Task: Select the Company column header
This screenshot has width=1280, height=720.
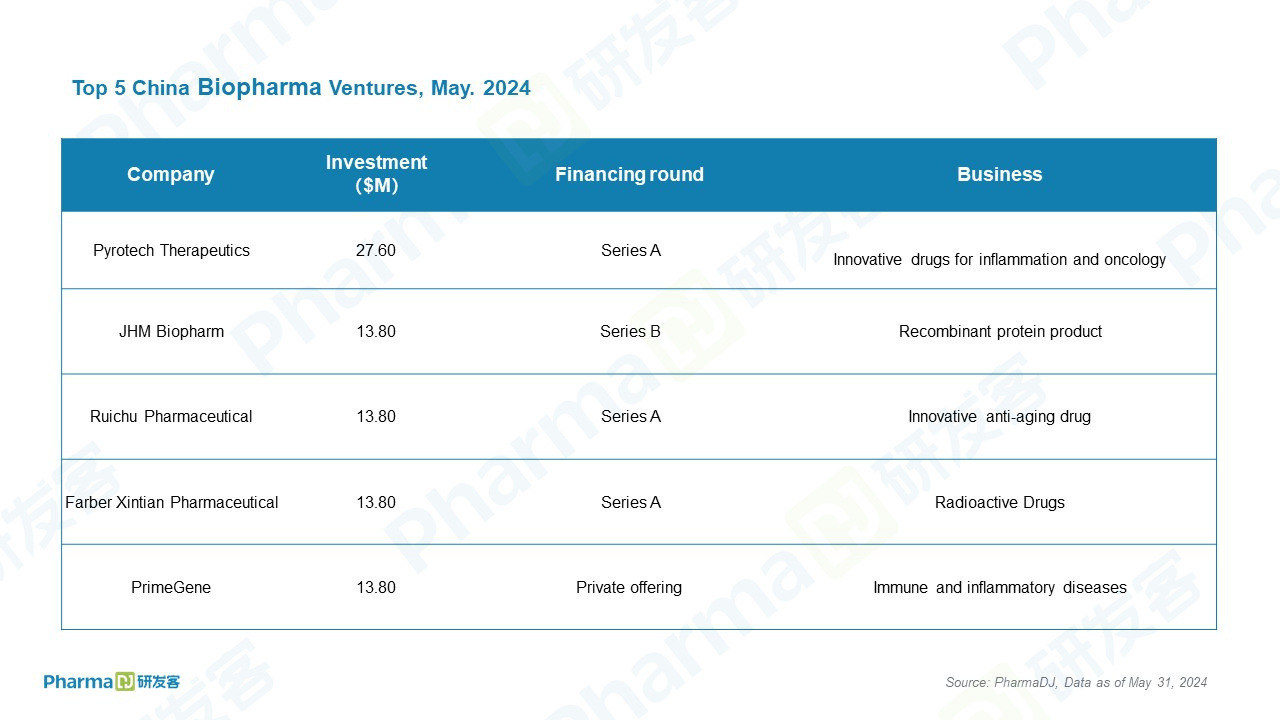Action: click(171, 174)
